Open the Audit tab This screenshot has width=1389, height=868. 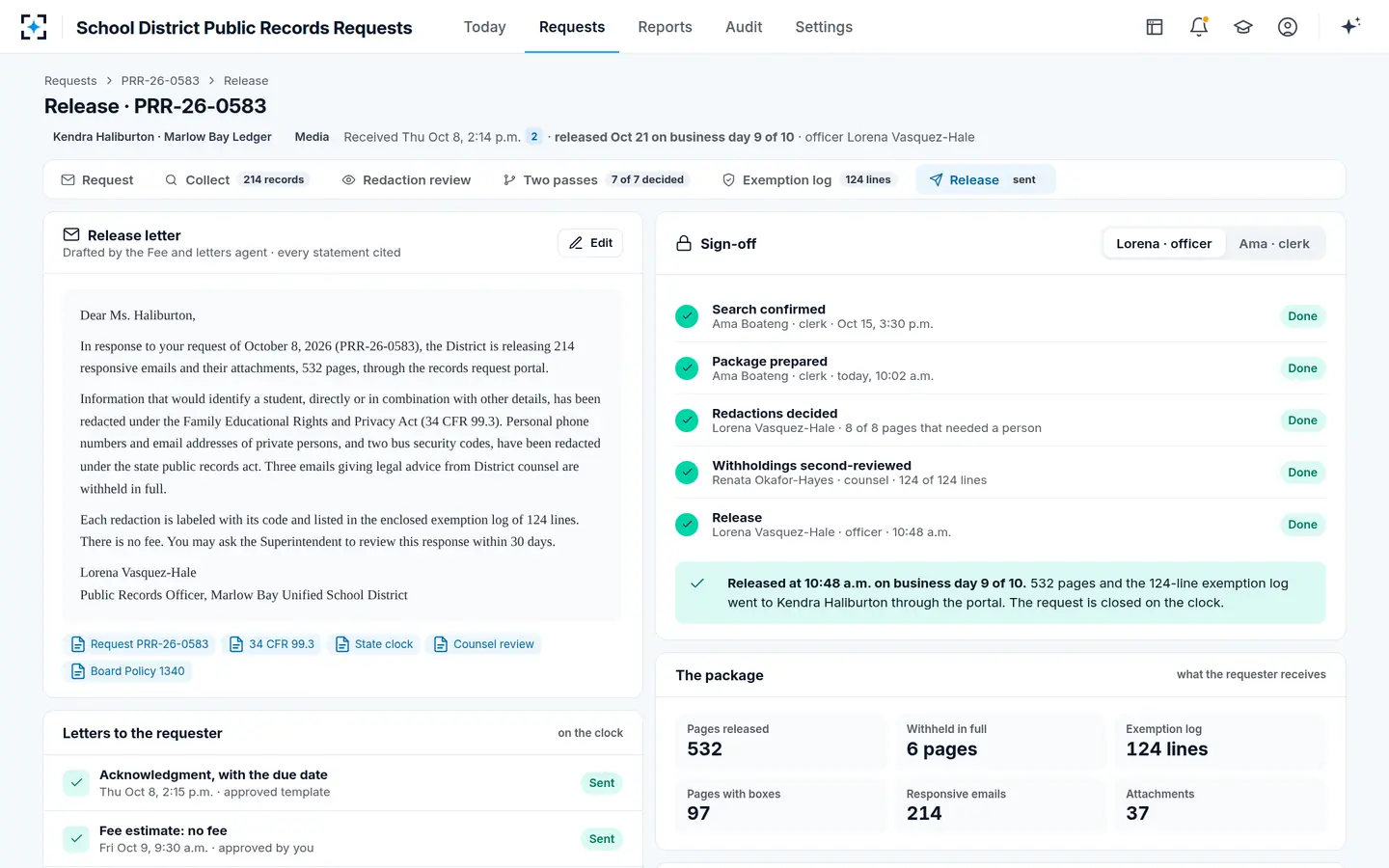click(744, 27)
